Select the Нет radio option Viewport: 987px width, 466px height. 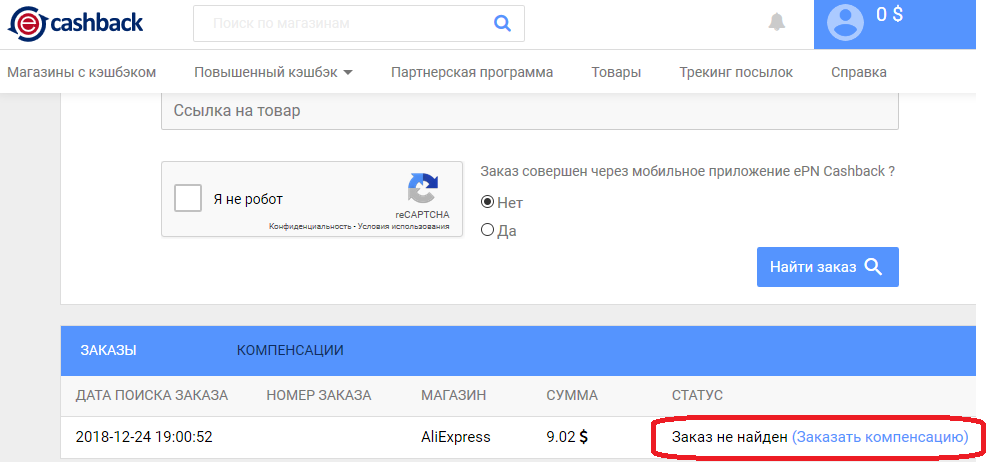(x=487, y=202)
